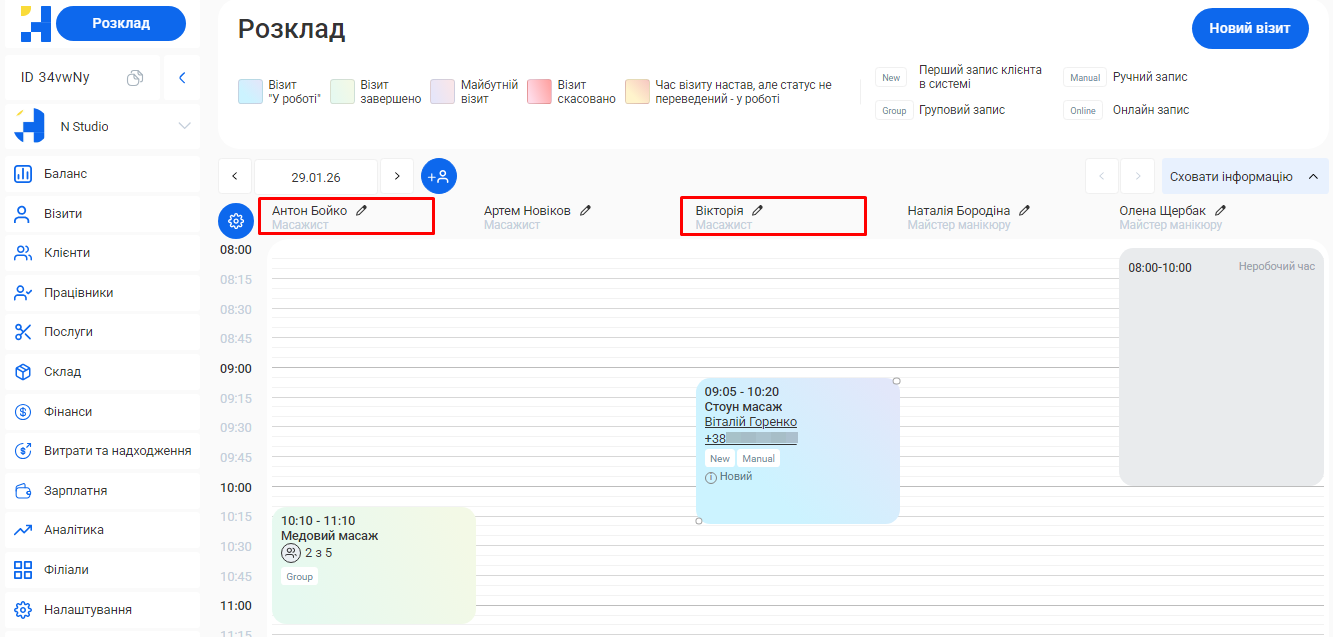Click the blue add employee icon

tap(438, 176)
